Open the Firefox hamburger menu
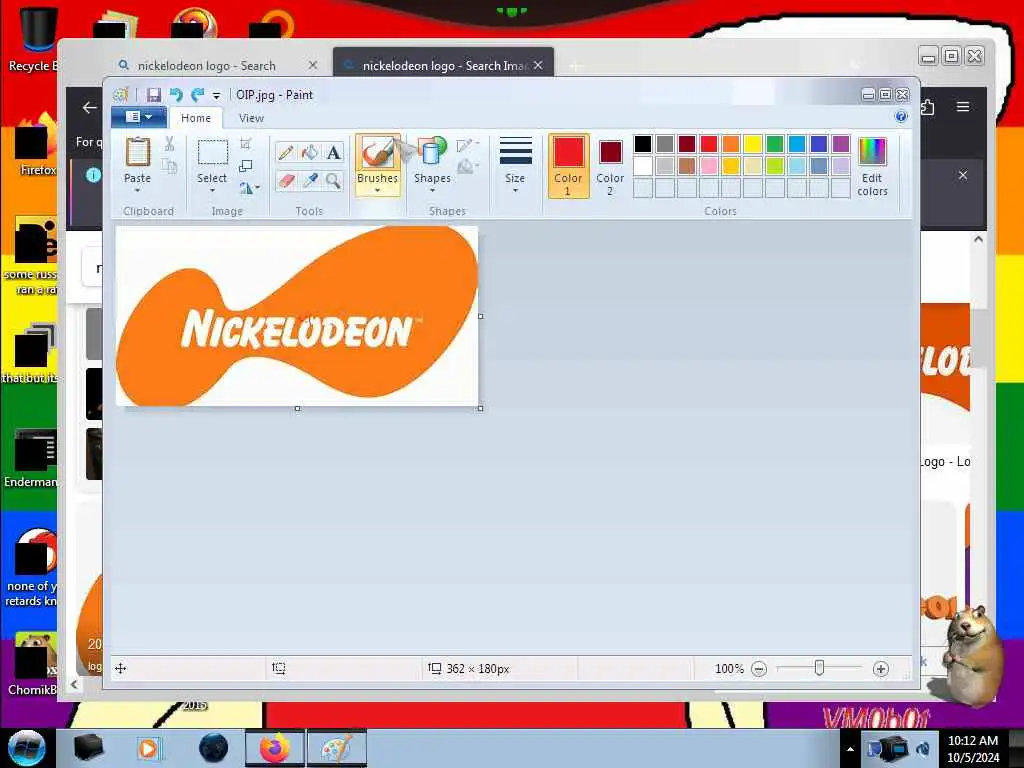The height and width of the screenshot is (768, 1024). [x=963, y=106]
